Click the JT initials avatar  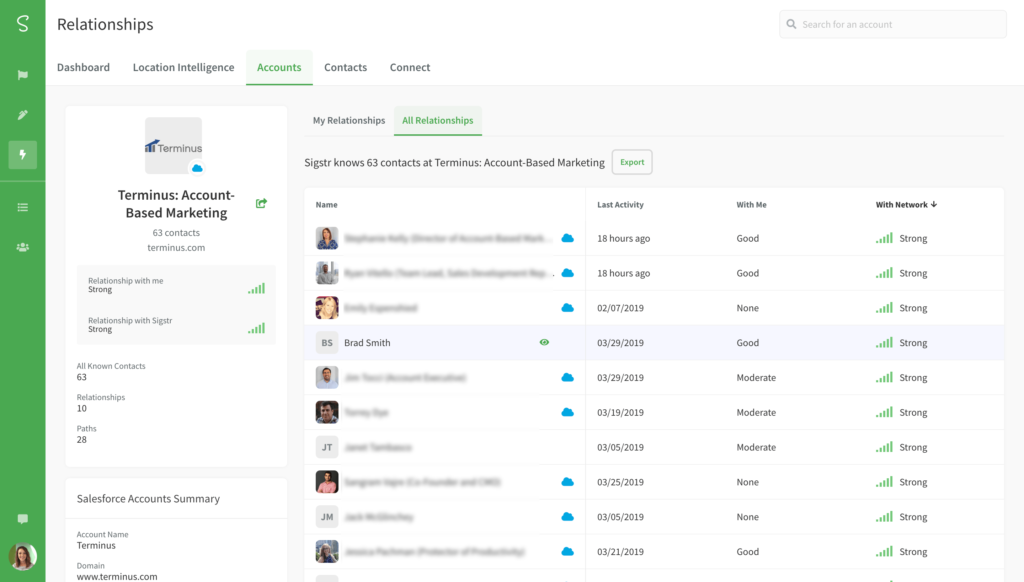tap(327, 447)
